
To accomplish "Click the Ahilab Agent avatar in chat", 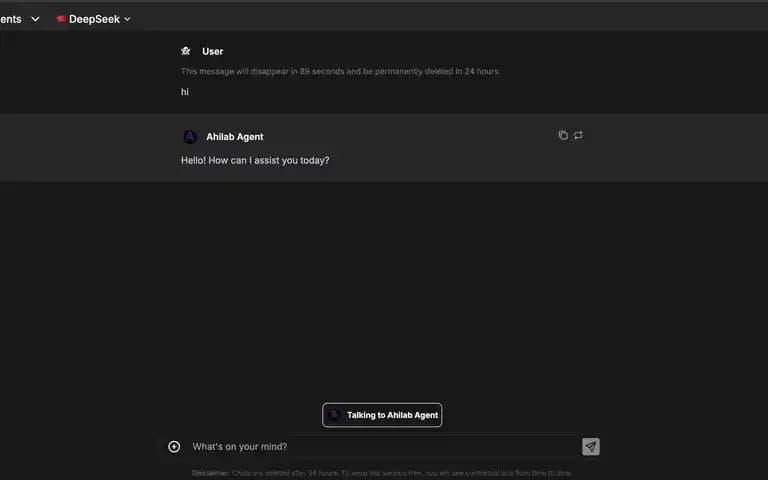I will [190, 137].
